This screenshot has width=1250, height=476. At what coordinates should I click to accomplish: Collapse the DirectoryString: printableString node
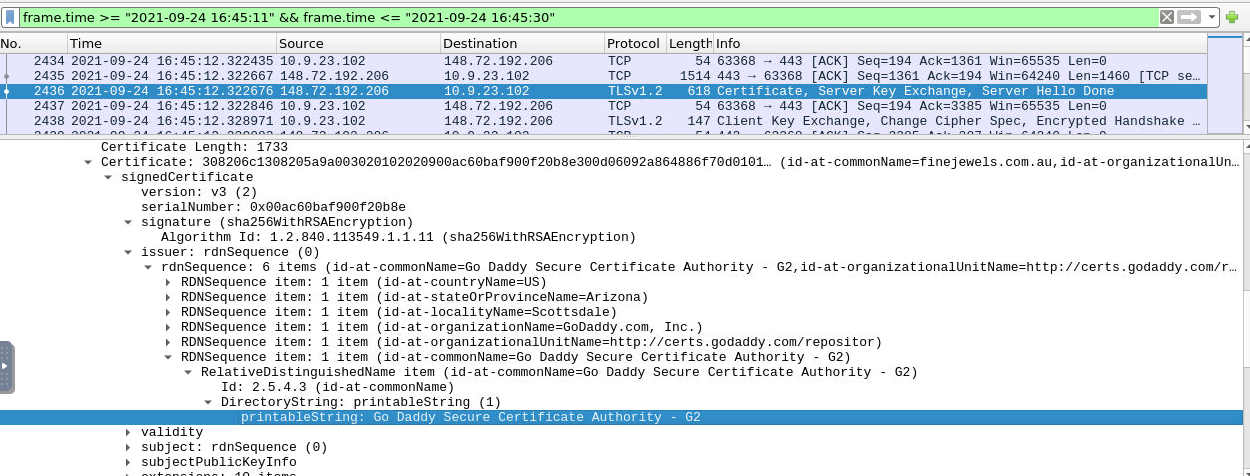click(x=209, y=402)
